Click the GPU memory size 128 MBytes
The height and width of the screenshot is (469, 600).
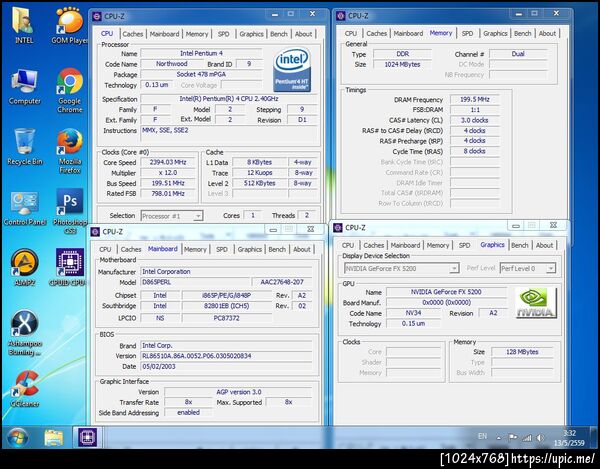click(x=522, y=352)
